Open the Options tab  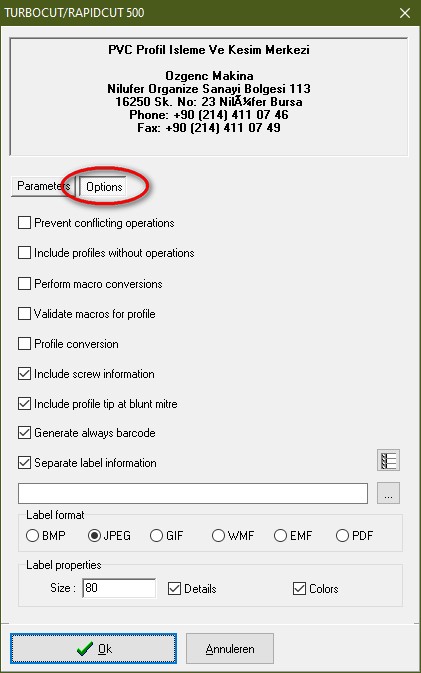104,187
